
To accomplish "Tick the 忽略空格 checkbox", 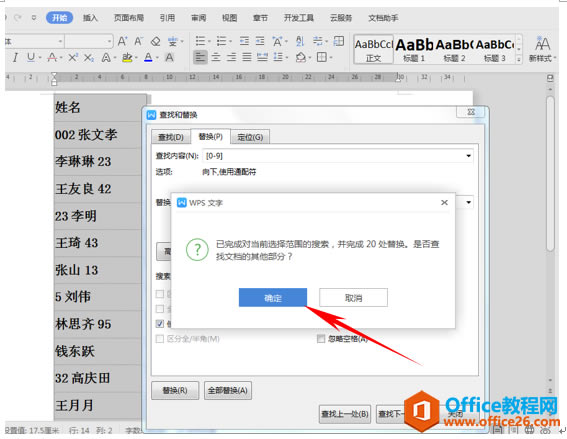I will (321, 339).
